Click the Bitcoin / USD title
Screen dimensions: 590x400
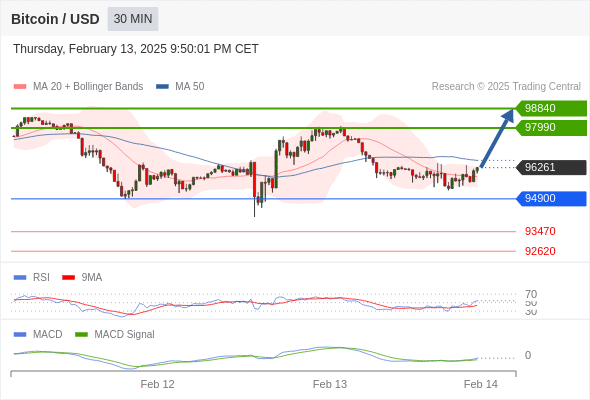pyautogui.click(x=55, y=19)
